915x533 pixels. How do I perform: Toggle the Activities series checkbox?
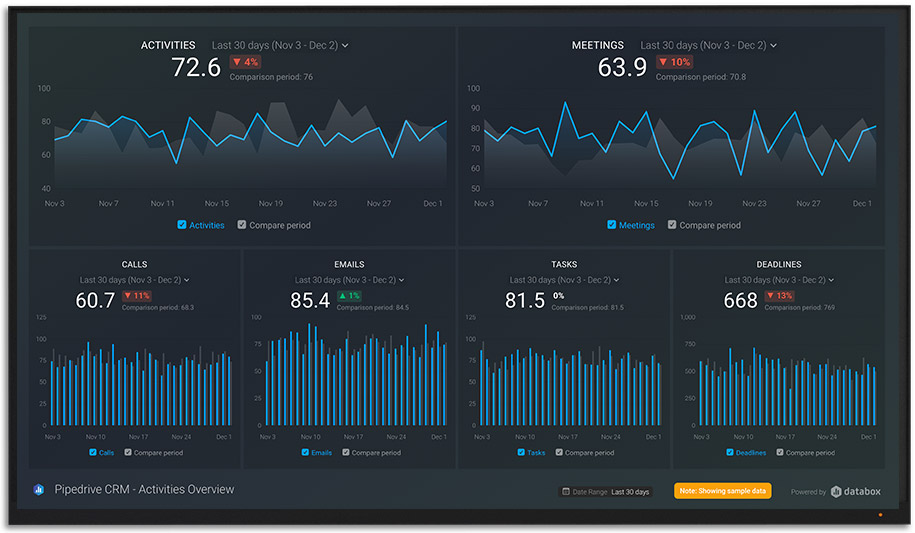click(x=181, y=225)
